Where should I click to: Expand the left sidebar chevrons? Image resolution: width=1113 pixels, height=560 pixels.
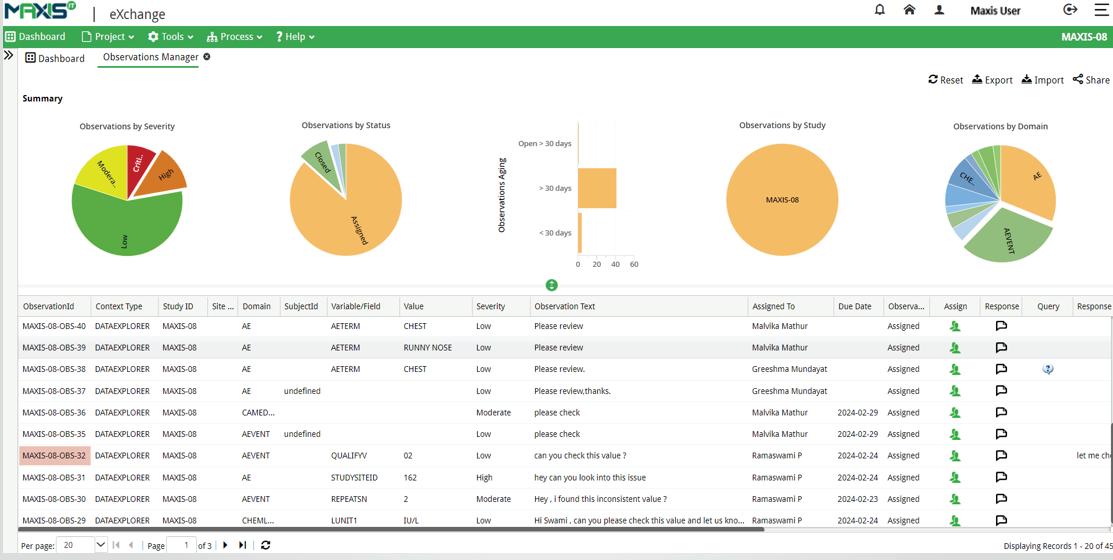9,55
